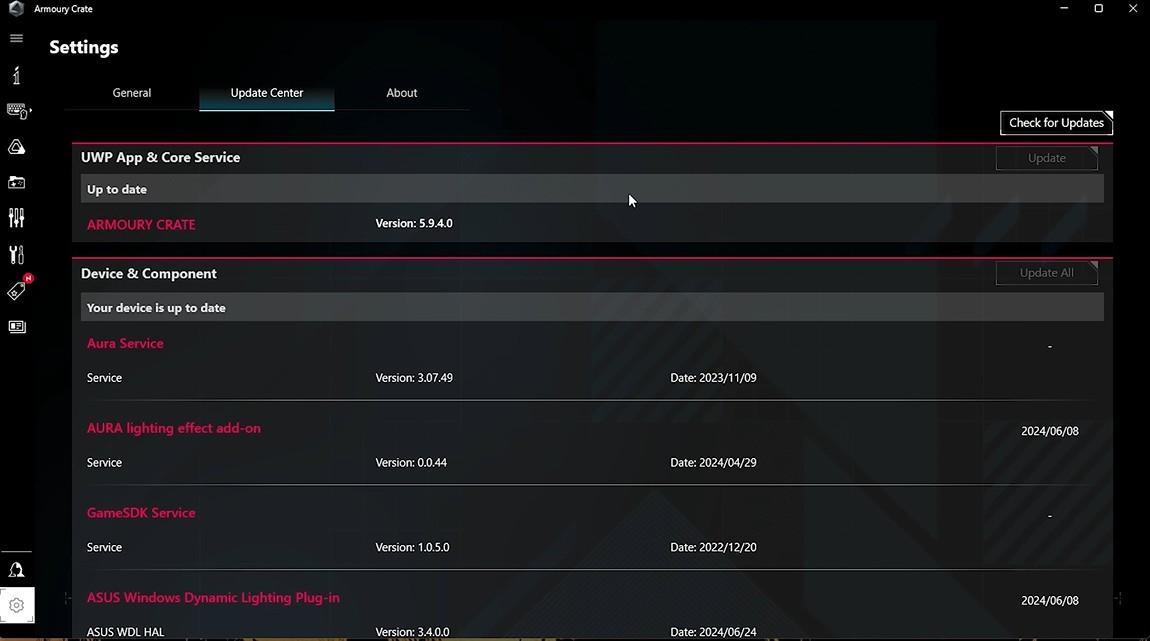The image size is (1150, 641).
Task: Click Date: 2022/12/20 text
Action: click(713, 547)
